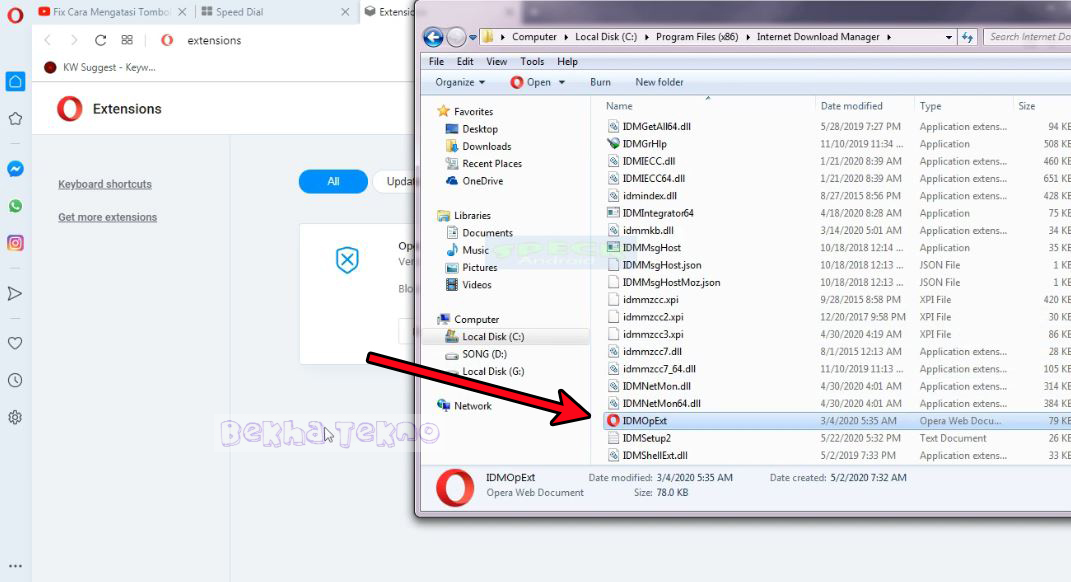The width and height of the screenshot is (1071, 582).
Task: Open the Tools menu in Explorer
Action: (532, 61)
